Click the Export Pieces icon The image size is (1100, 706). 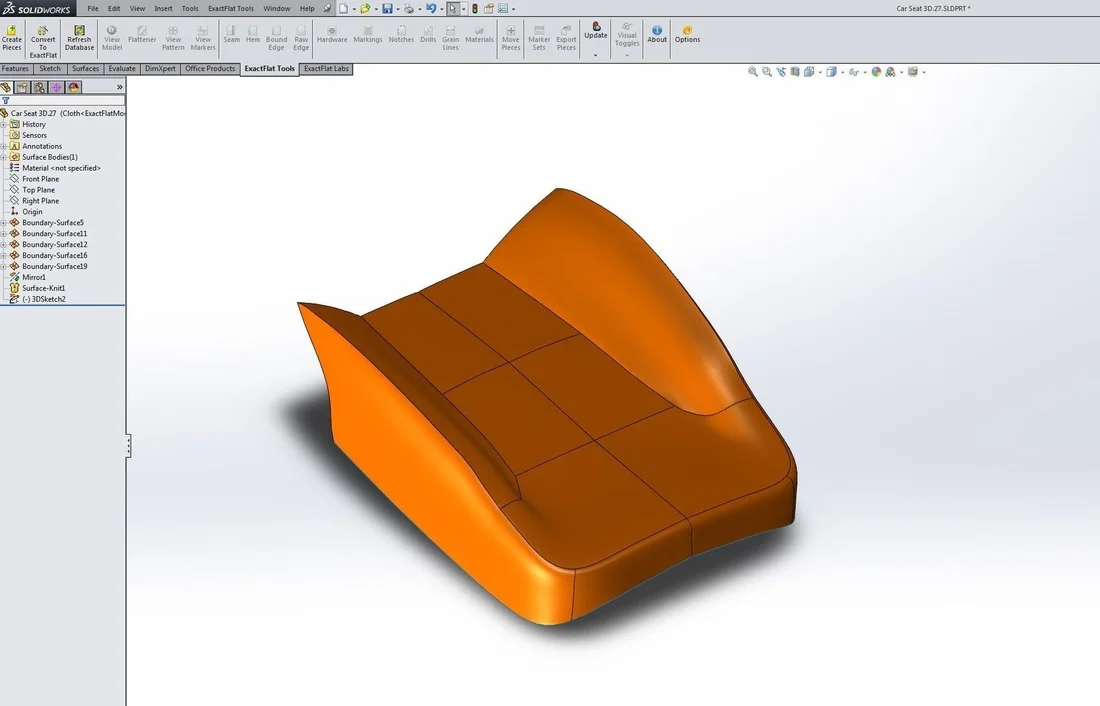coord(566,38)
